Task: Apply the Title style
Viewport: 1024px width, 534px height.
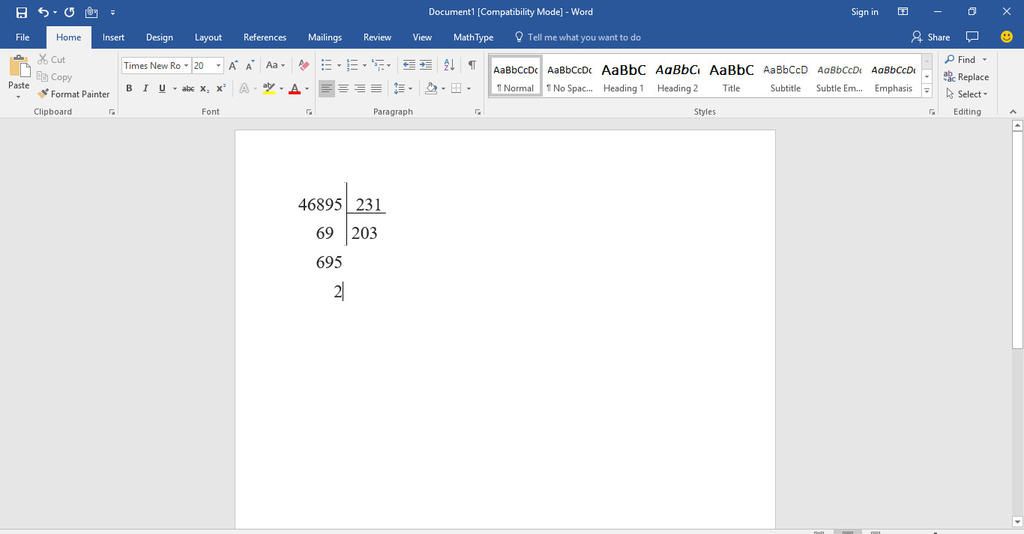Action: pos(731,77)
